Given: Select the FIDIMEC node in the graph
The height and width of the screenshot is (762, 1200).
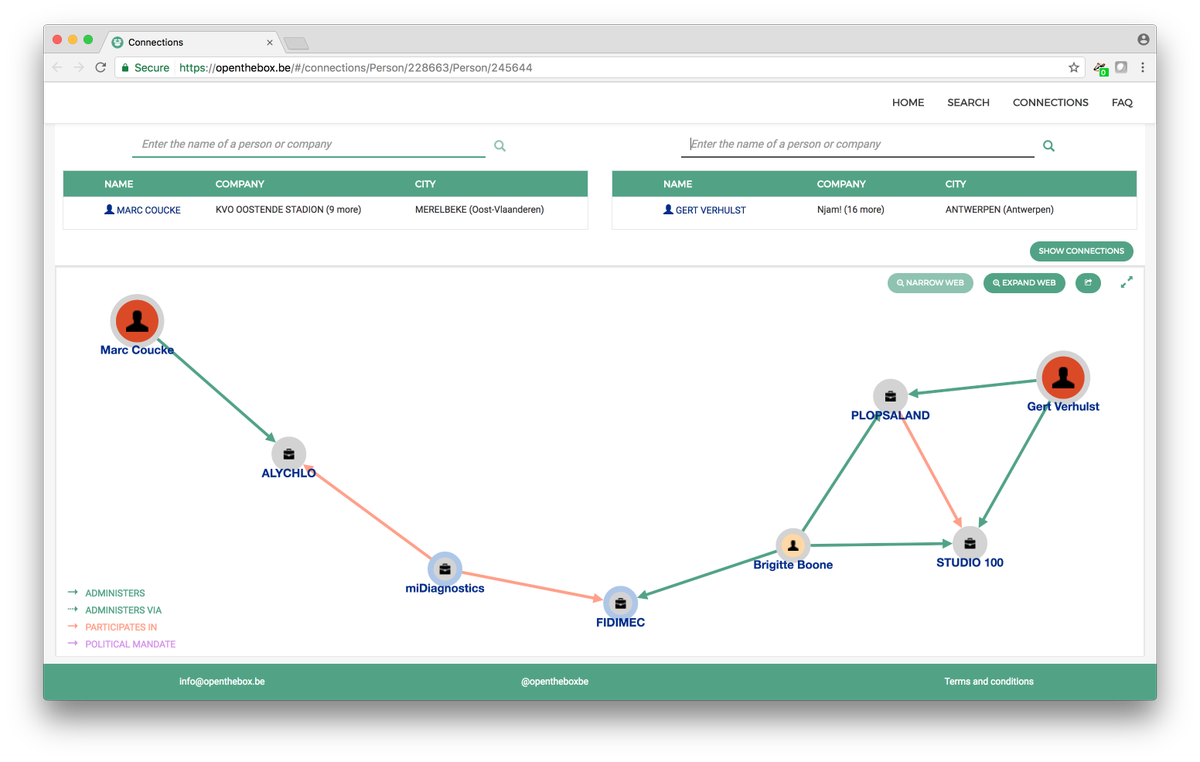Looking at the screenshot, I should click(x=620, y=602).
